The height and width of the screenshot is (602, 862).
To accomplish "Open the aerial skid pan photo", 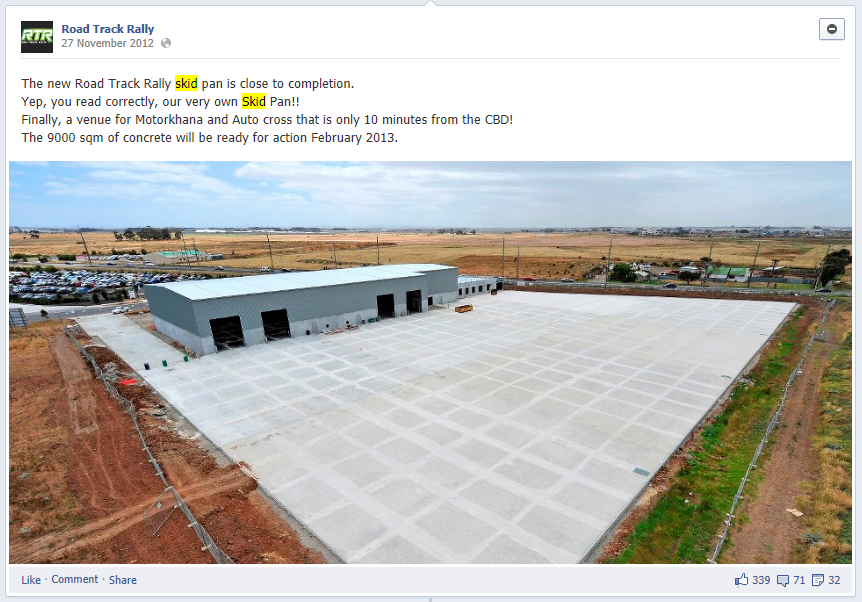I will click(x=430, y=362).
